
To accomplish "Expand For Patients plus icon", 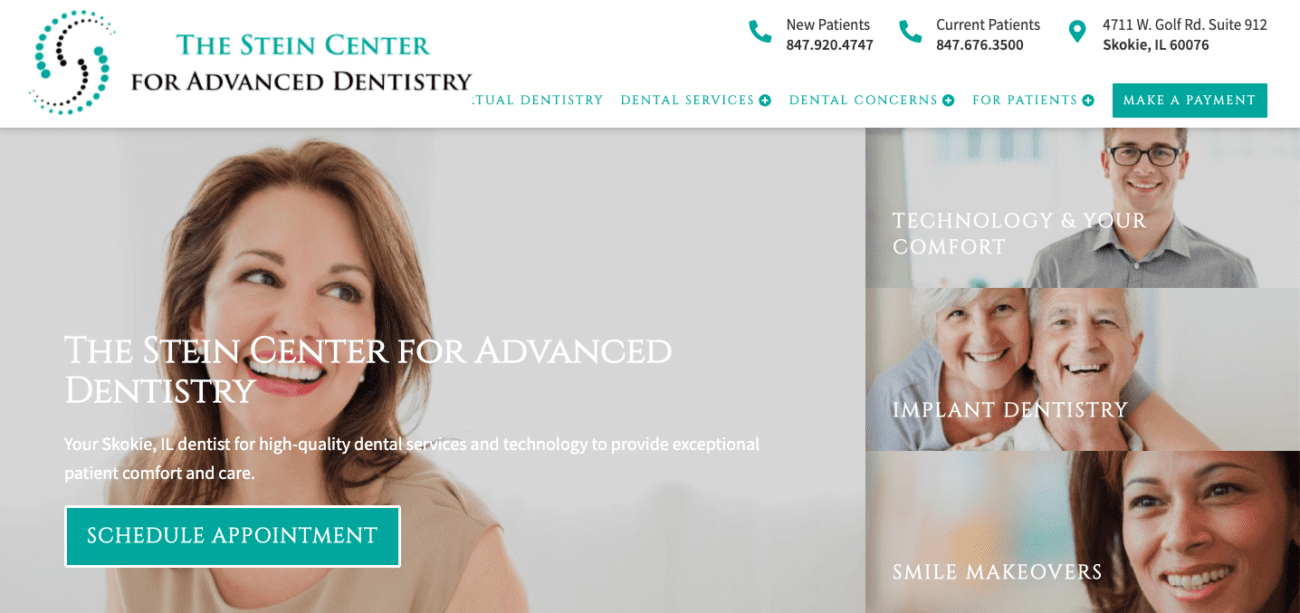I will pyautogui.click(x=1088, y=100).
